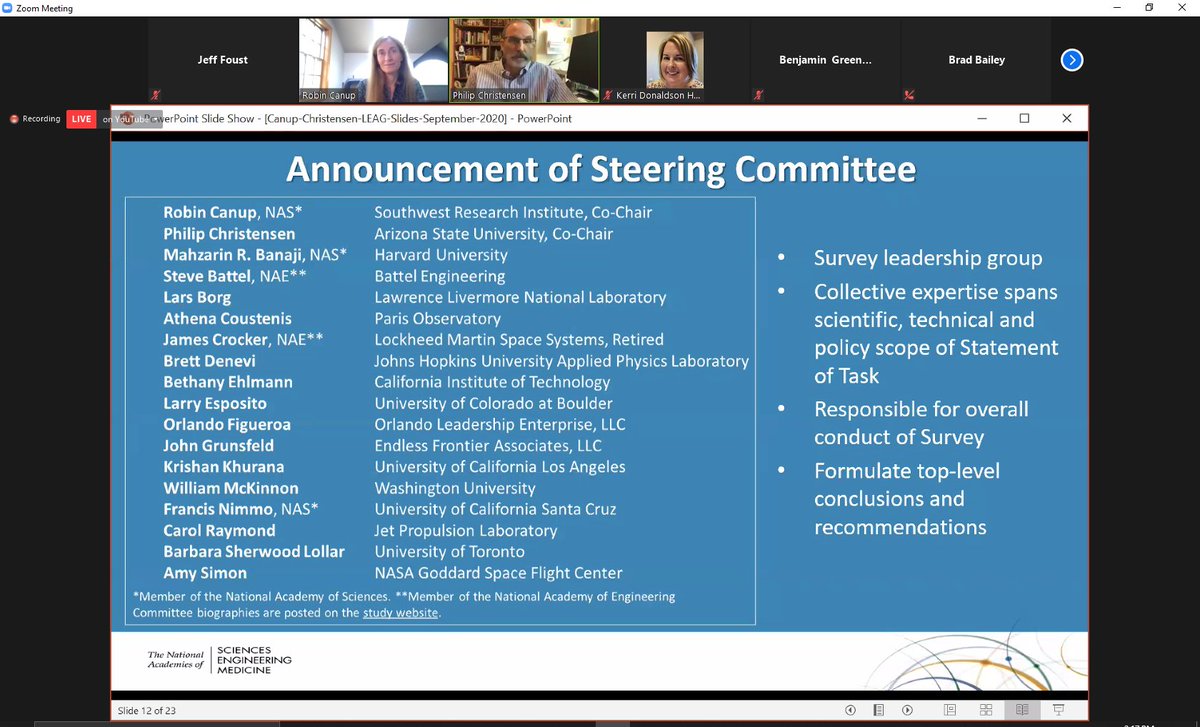Click 'NASA Goddard Space Flight Center' text
The image size is (1200, 727).
pyautogui.click(x=498, y=573)
